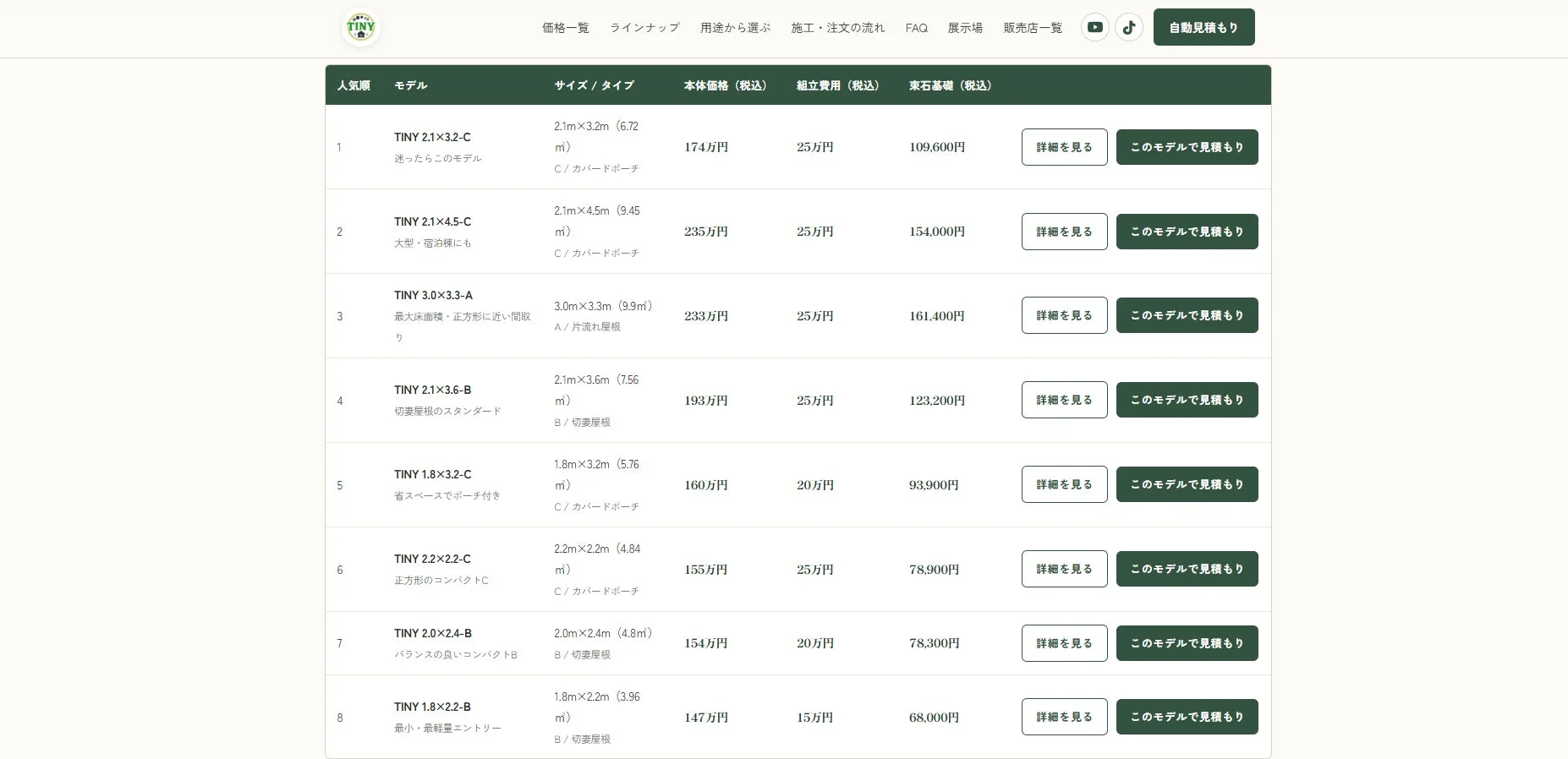Go to 展示場 in navigation
Image resolution: width=1568 pixels, height=759 pixels.
coord(965,28)
